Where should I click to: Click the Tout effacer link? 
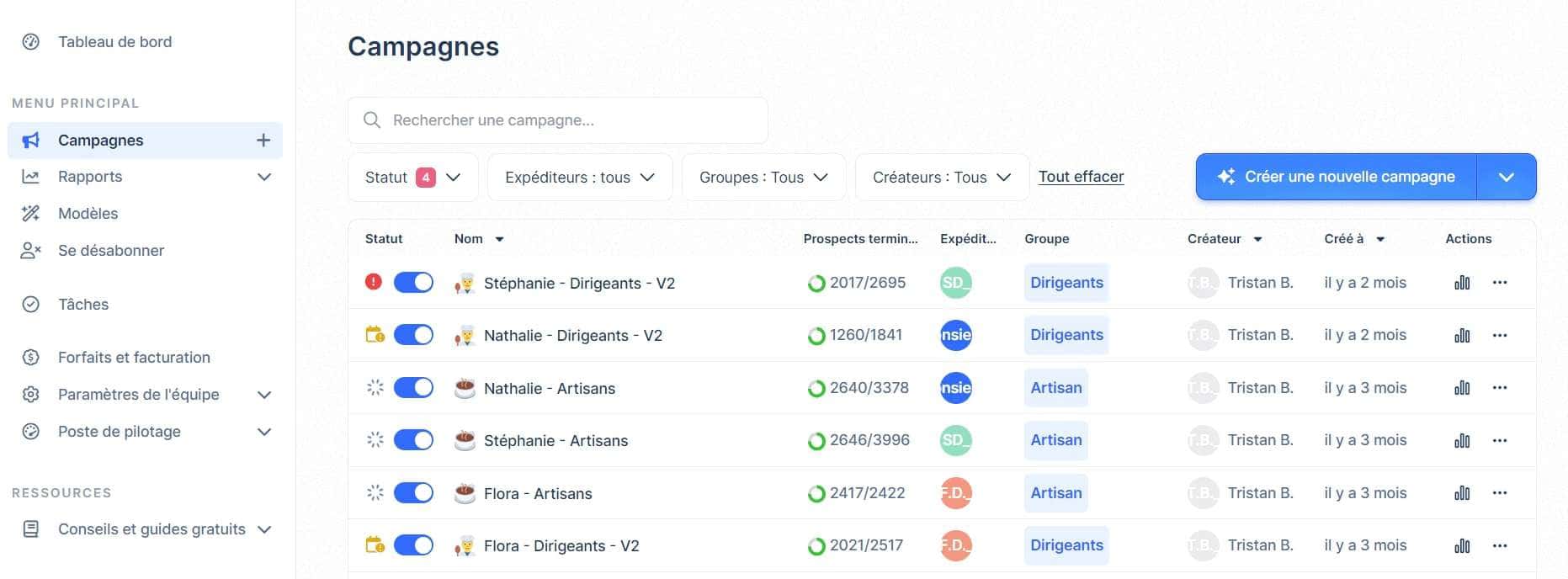click(1081, 177)
